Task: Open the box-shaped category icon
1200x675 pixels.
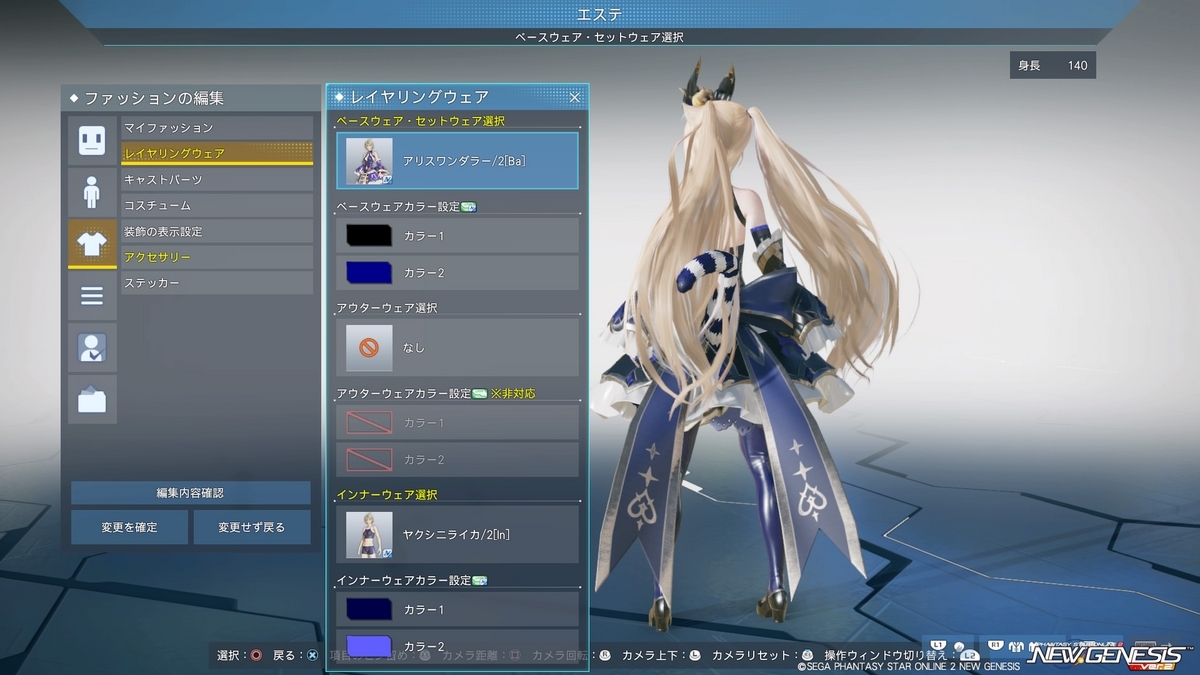Action: pyautogui.click(x=92, y=400)
